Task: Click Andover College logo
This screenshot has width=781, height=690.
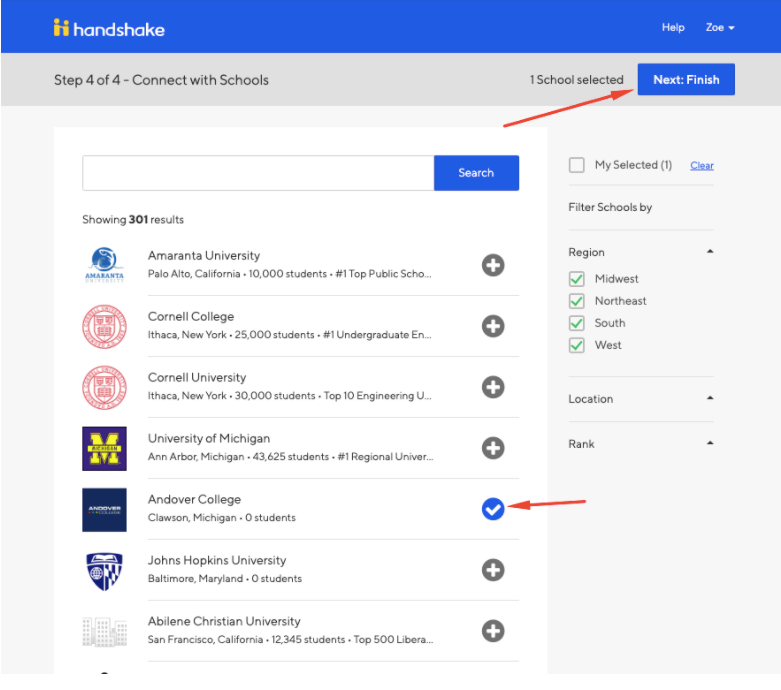Action: tap(104, 510)
